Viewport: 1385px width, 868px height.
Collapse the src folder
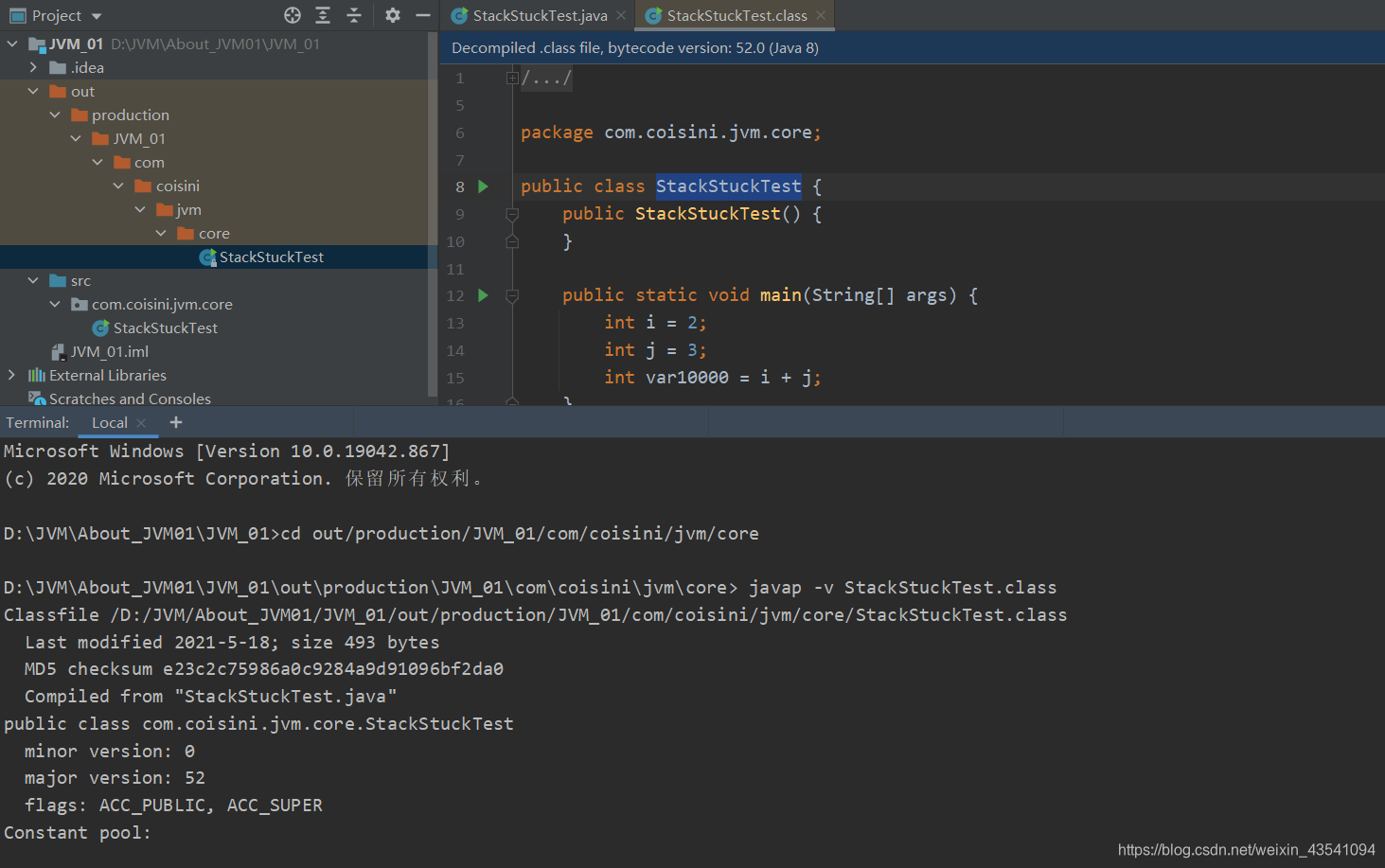33,280
